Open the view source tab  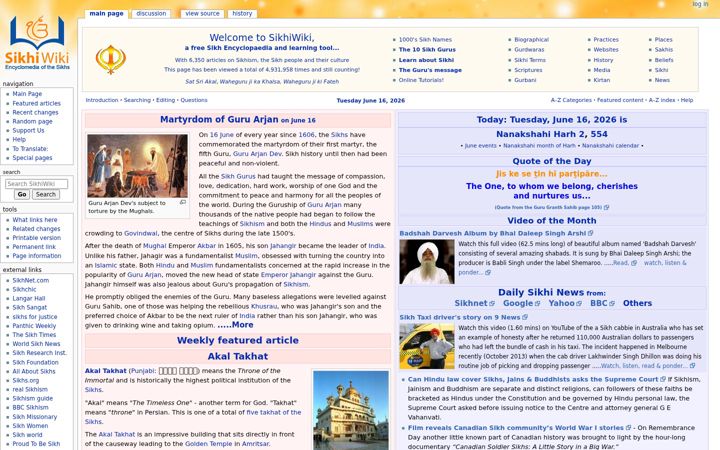202,14
